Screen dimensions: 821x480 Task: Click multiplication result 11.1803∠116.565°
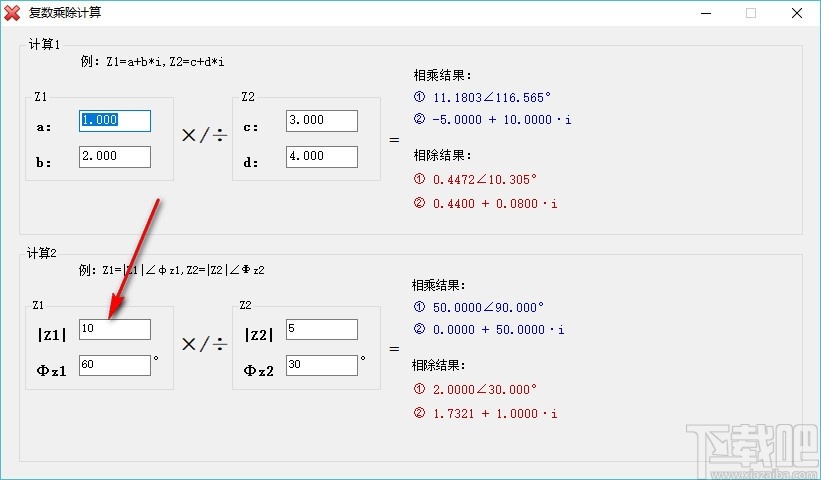click(491, 98)
